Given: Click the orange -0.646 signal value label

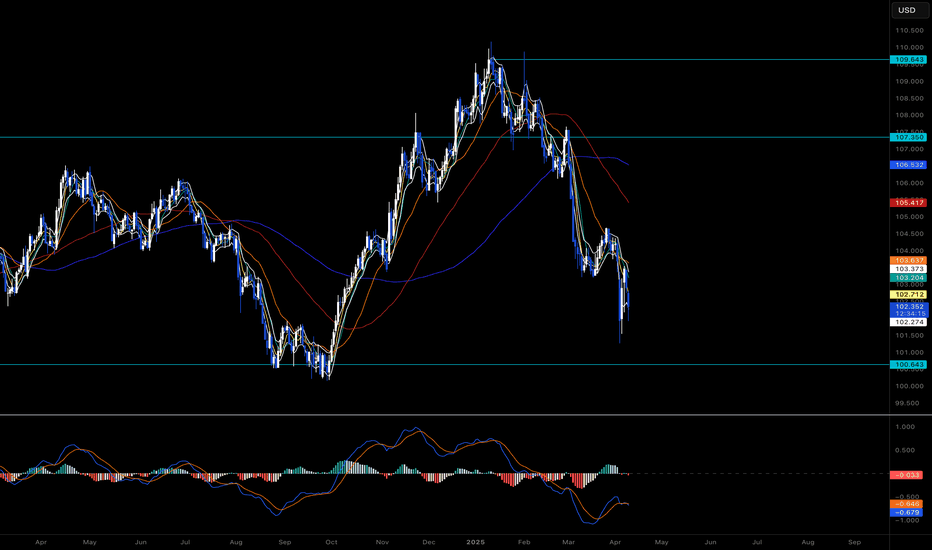Looking at the screenshot, I should [906, 504].
